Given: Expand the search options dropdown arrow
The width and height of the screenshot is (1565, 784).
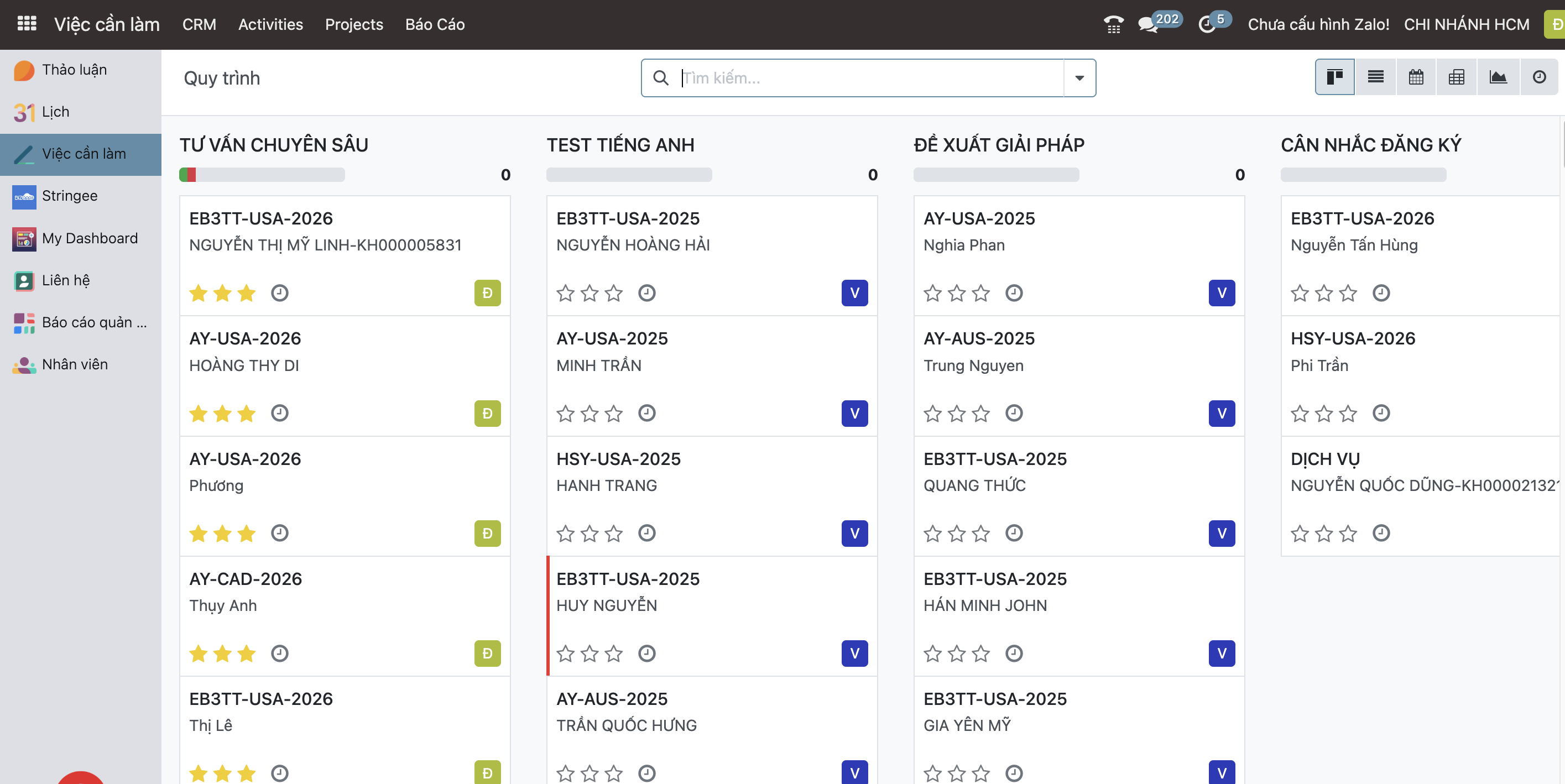Looking at the screenshot, I should [x=1079, y=78].
